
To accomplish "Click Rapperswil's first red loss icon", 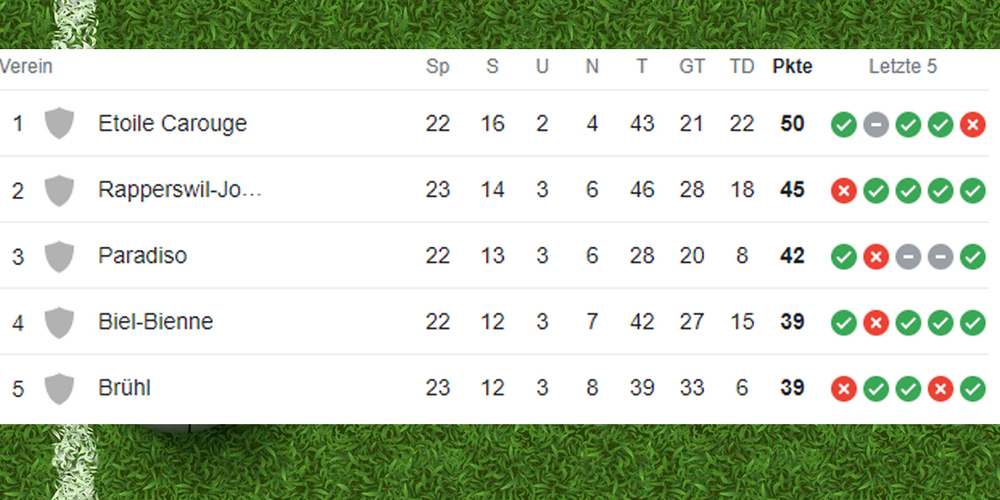I will [844, 191].
